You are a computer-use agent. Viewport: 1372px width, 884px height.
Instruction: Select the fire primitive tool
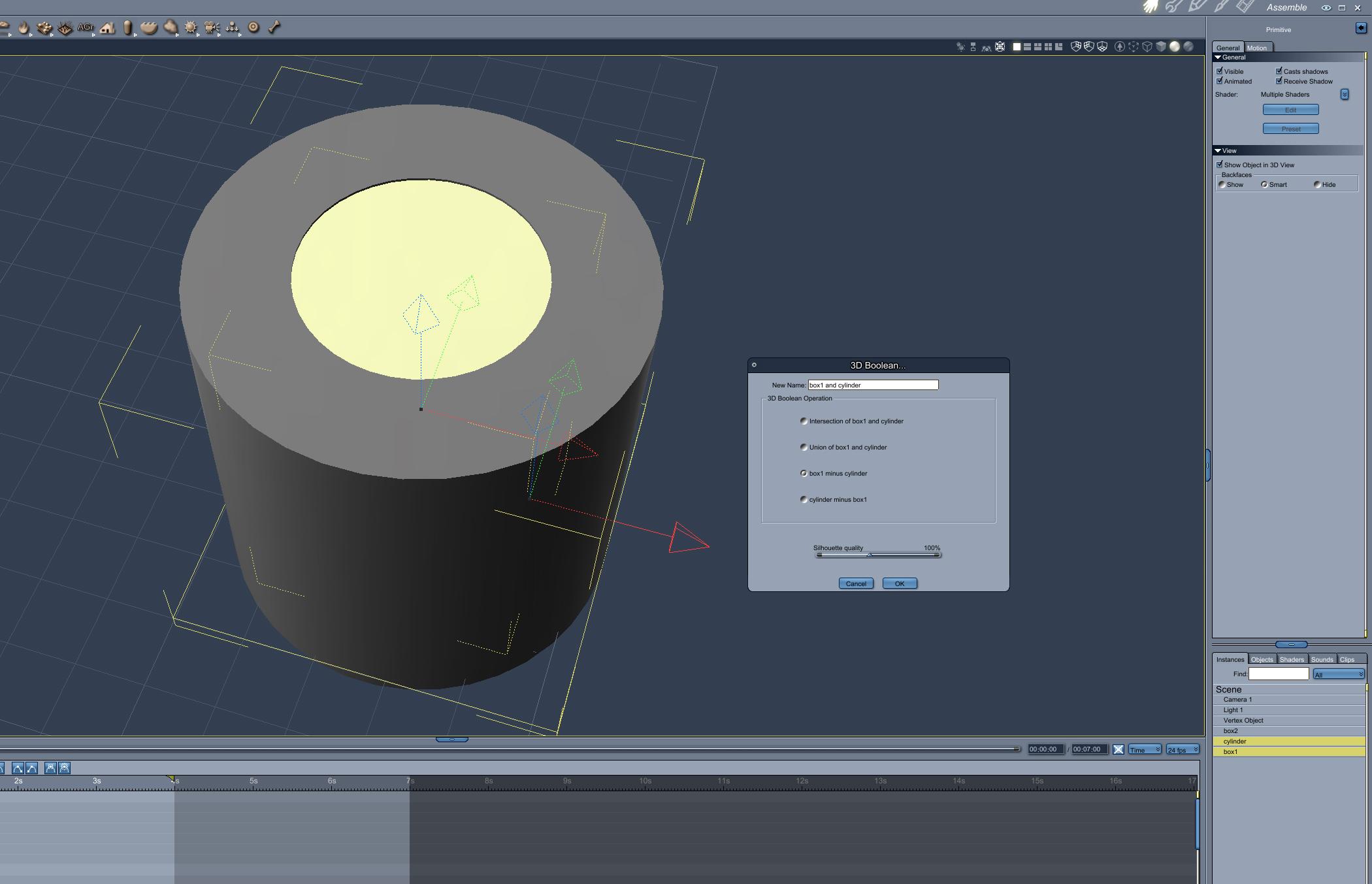click(x=24, y=27)
